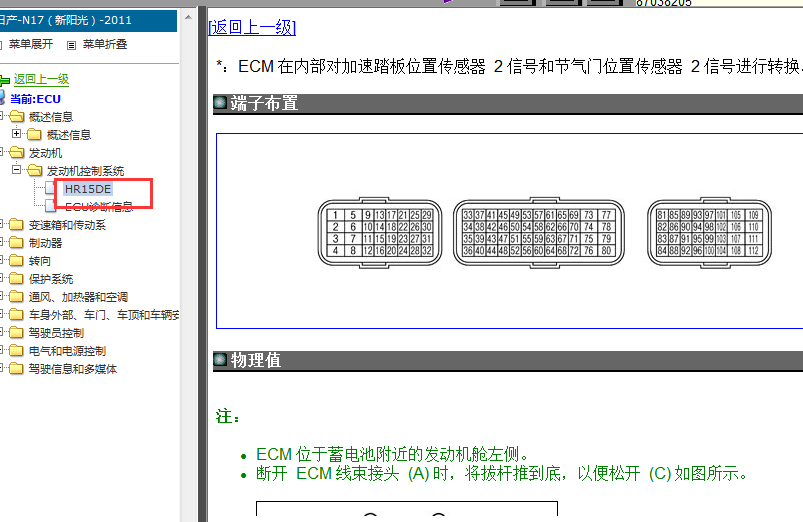Viewport: 803px width, 522px height.
Task: Click the 通风、加热器和空调 folder icon
Action: [x=16, y=297]
